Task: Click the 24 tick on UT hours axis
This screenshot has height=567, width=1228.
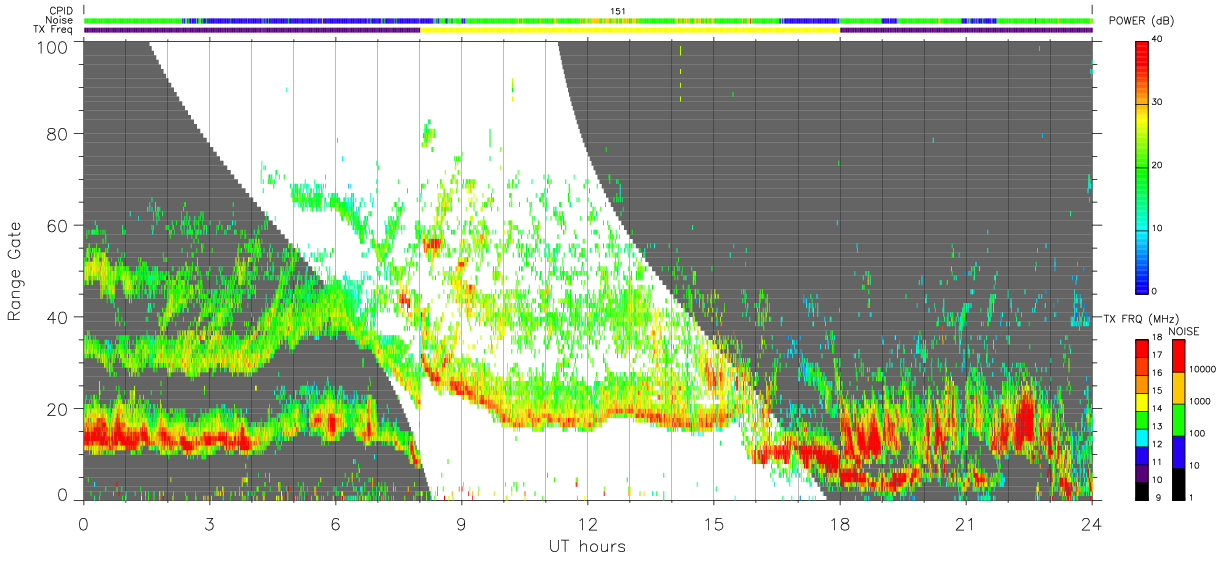Action: pos(1092,523)
